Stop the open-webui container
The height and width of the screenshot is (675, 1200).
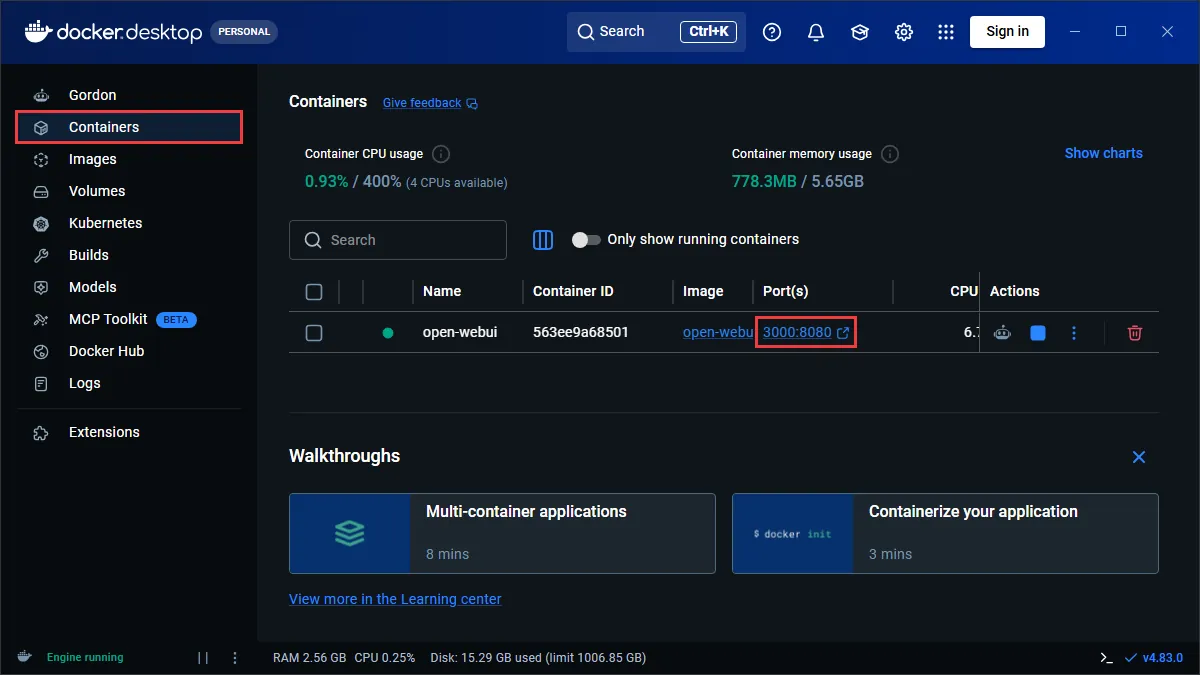[1038, 333]
